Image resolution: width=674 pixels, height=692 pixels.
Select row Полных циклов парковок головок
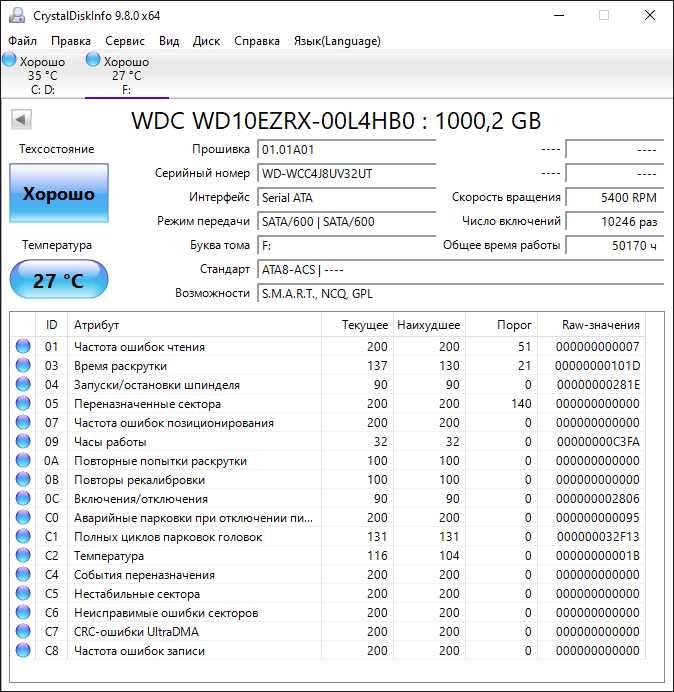[328, 536]
